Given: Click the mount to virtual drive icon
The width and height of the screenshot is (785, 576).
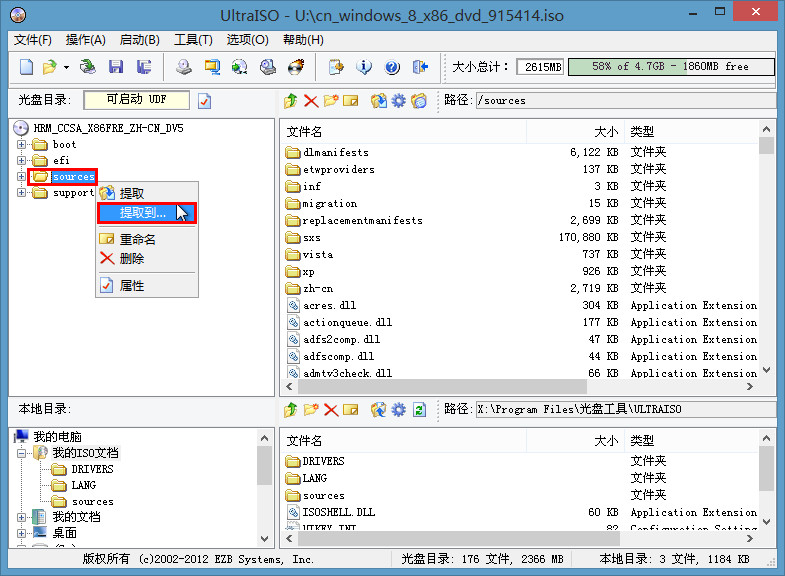Looking at the screenshot, I should (268, 67).
